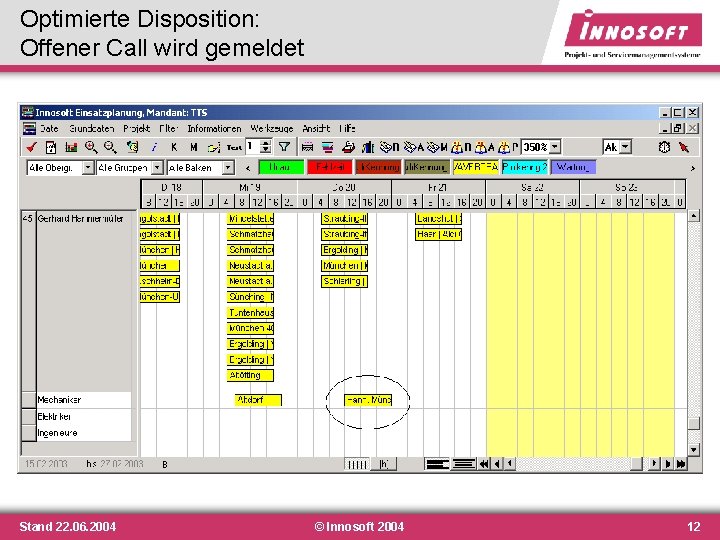Open the Grunddaten menu
The image size is (720, 540).
pos(91,129)
